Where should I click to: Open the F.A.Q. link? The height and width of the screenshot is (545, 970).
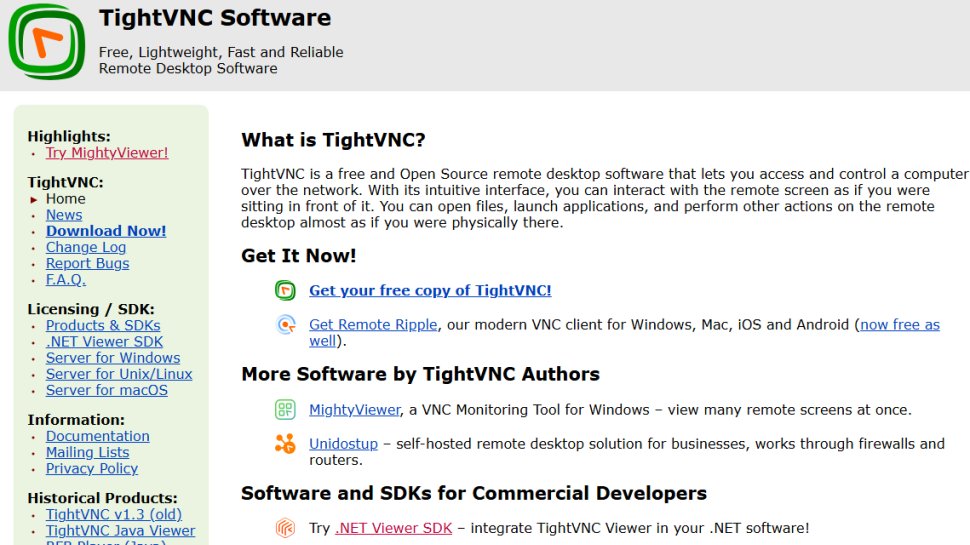coord(66,279)
